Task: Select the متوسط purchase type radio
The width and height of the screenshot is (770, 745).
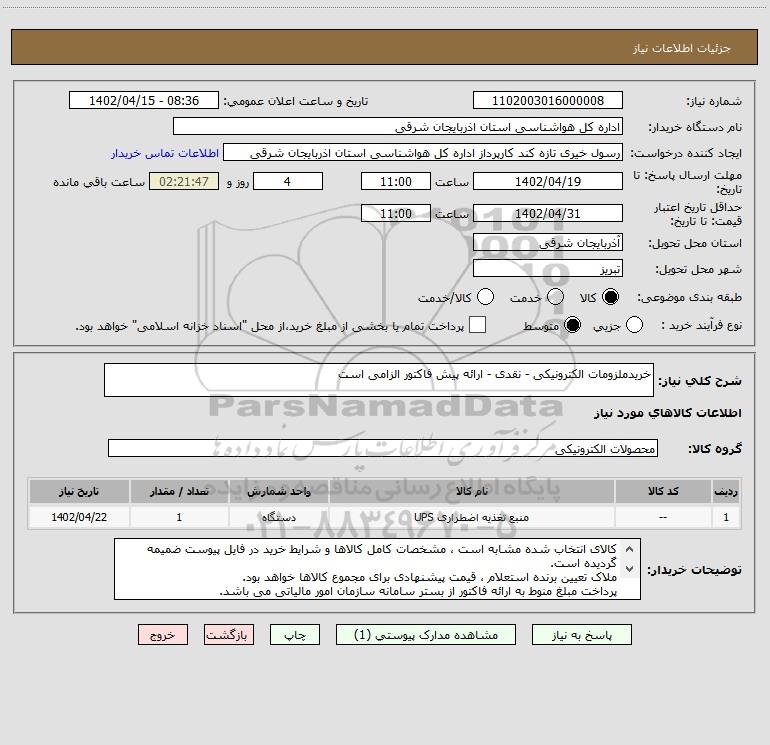Action: pyautogui.click(x=572, y=325)
